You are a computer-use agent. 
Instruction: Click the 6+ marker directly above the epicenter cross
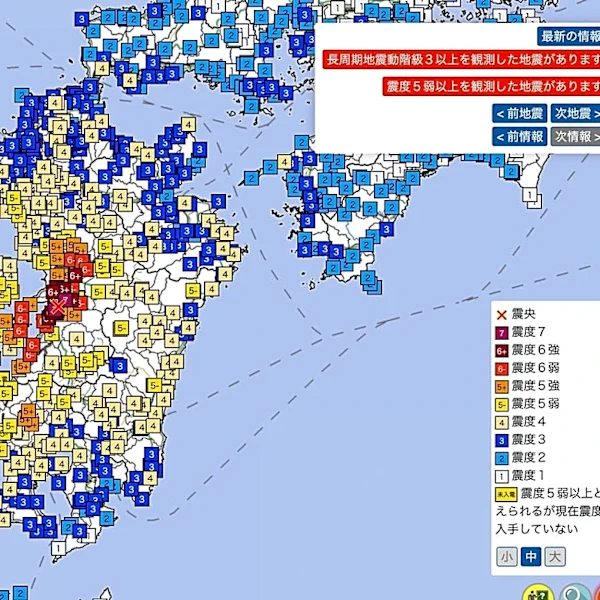pos(53,293)
